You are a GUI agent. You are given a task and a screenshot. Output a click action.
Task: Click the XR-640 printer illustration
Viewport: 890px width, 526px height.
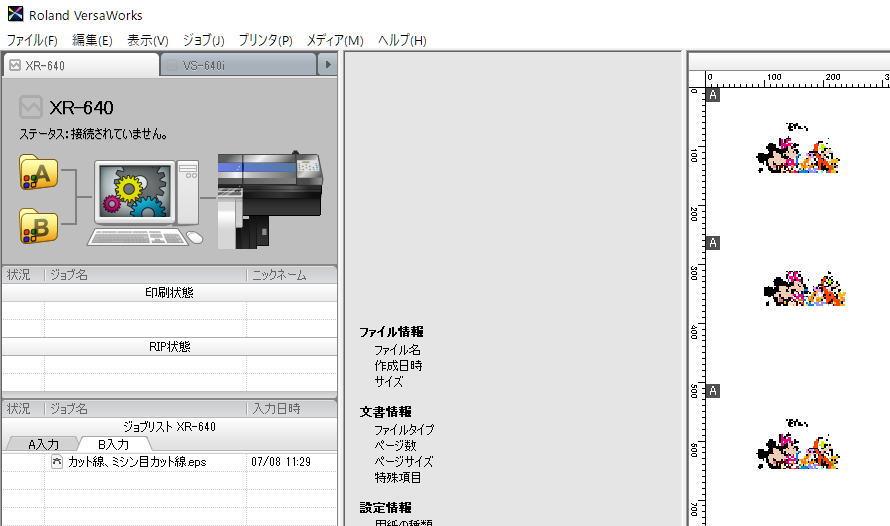[x=270, y=200]
